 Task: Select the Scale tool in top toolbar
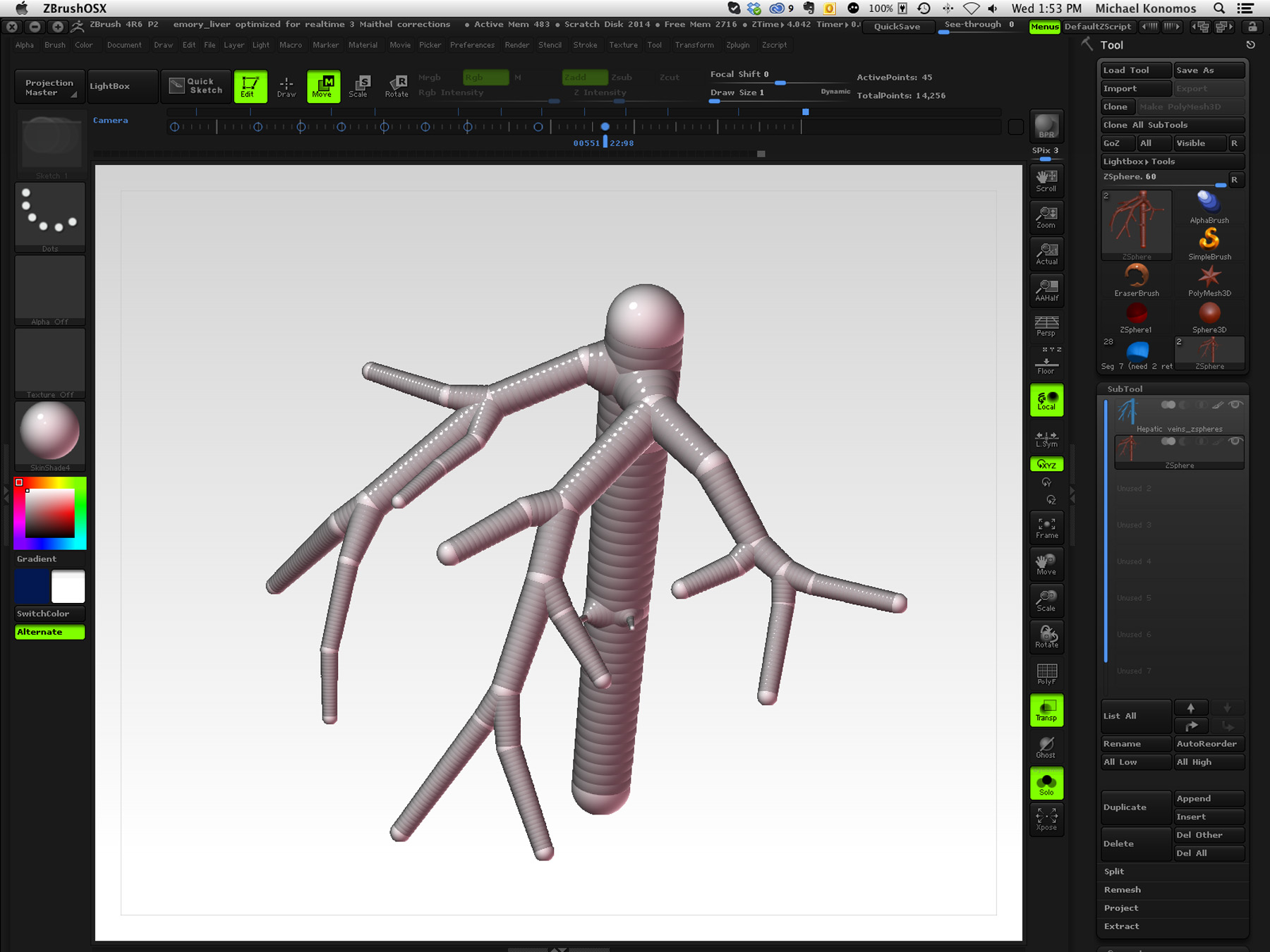pyautogui.click(x=359, y=86)
